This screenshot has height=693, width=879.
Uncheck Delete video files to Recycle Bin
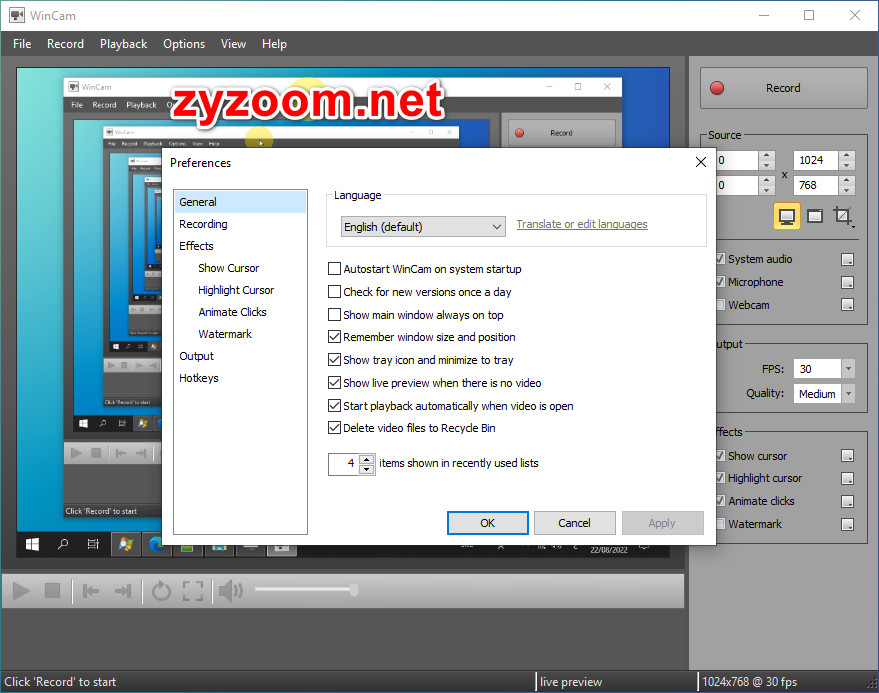tap(334, 428)
